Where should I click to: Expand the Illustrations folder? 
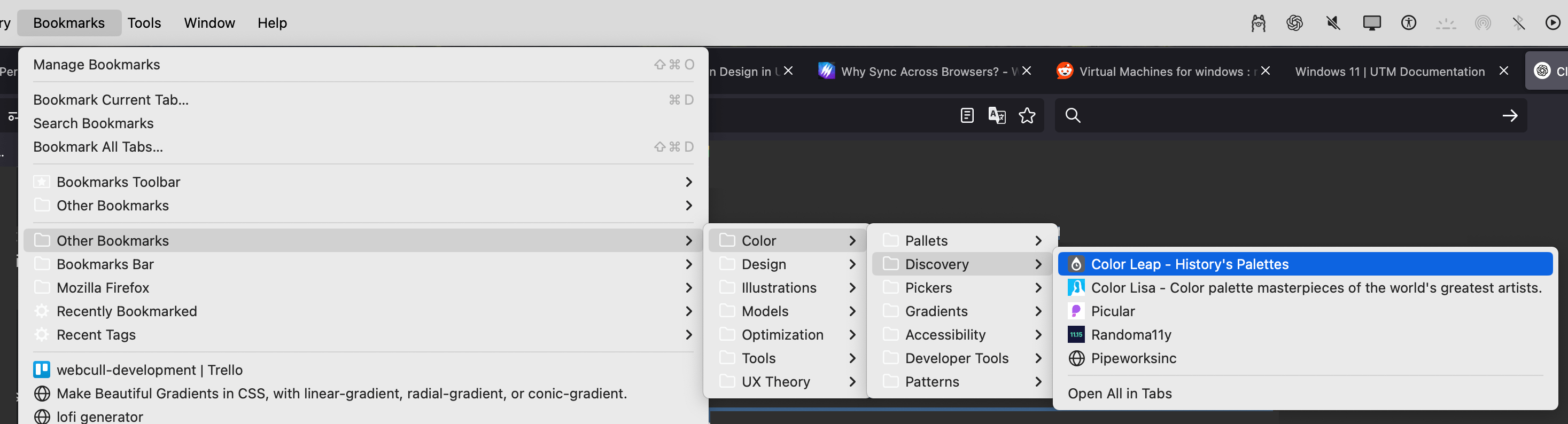(x=787, y=288)
